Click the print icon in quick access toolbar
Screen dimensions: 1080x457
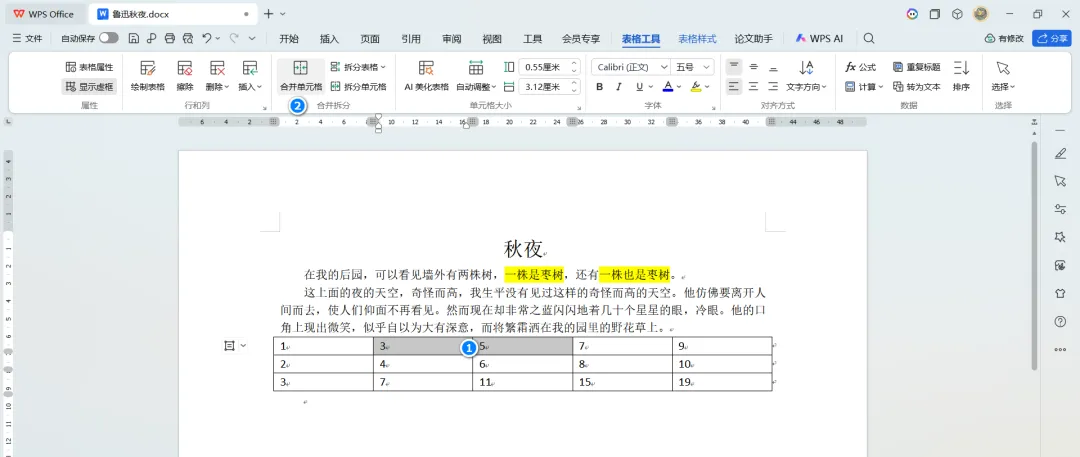[169, 39]
